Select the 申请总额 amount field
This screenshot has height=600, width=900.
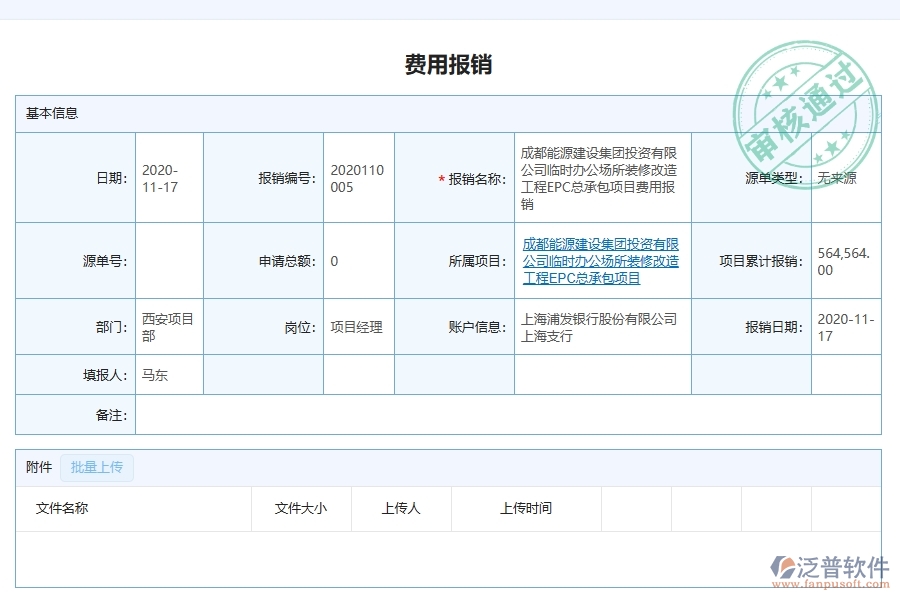(358, 261)
